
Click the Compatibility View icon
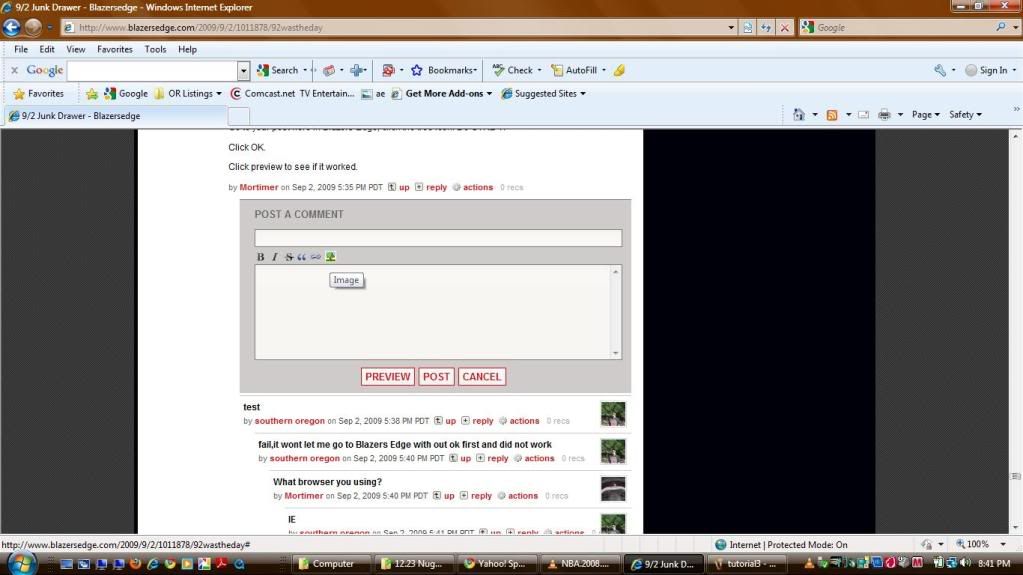pyautogui.click(x=748, y=27)
